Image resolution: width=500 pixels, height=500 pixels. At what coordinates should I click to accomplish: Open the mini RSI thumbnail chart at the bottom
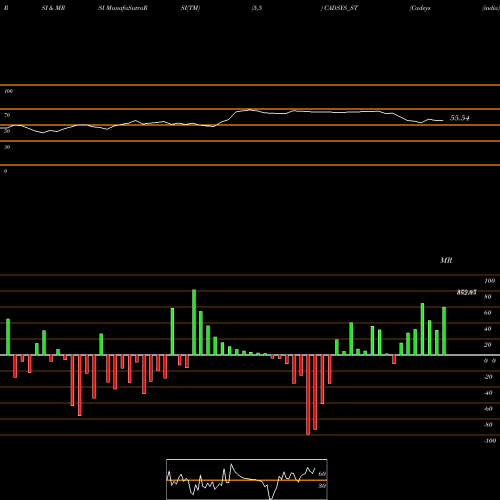(x=247, y=479)
